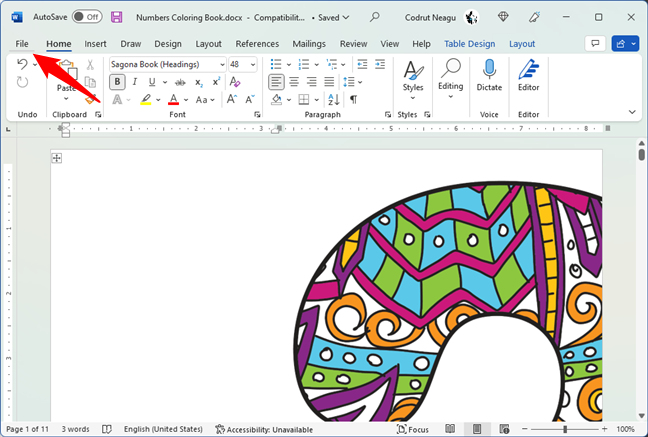Switch to the Table Design tab
This screenshot has width=648, height=437.
coord(469,44)
